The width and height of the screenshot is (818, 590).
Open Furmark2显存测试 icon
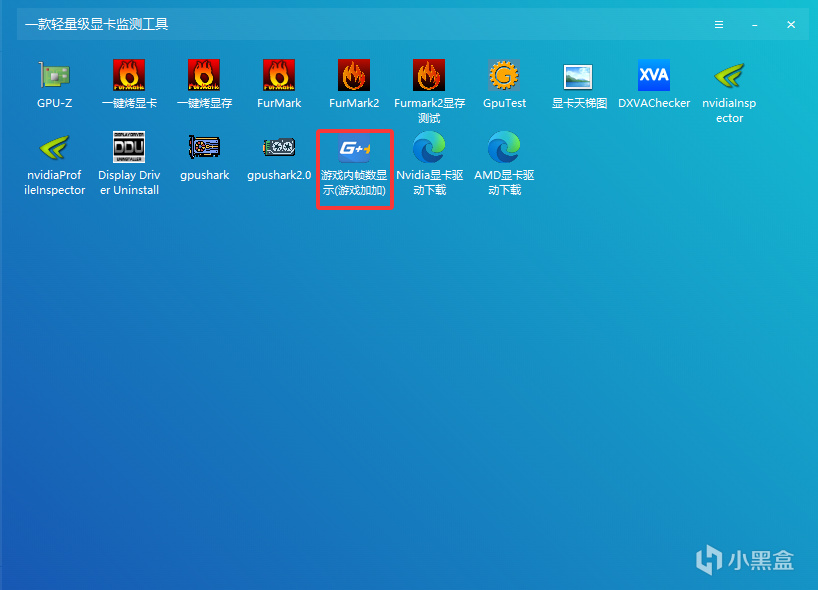click(x=429, y=76)
